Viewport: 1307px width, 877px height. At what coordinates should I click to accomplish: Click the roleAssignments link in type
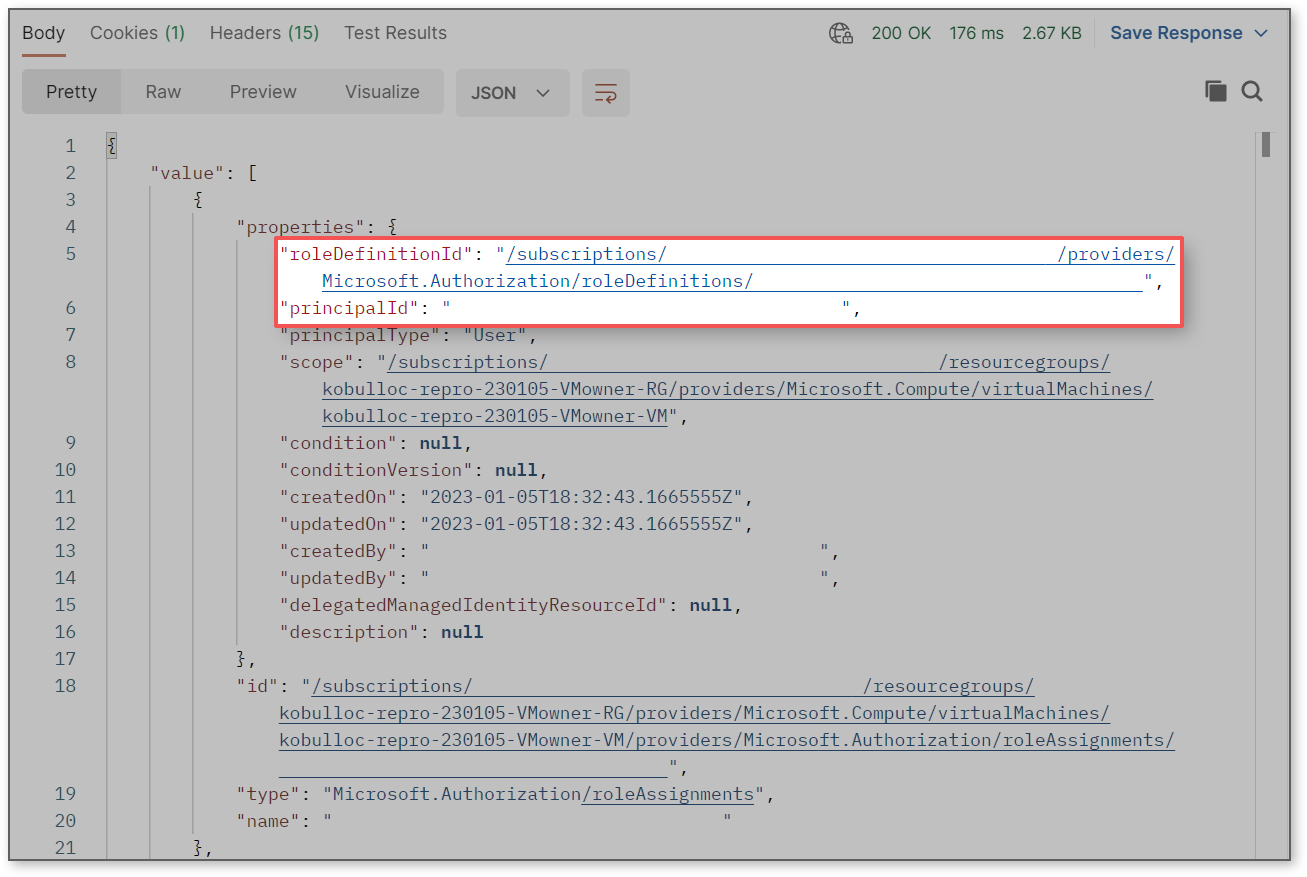668,794
